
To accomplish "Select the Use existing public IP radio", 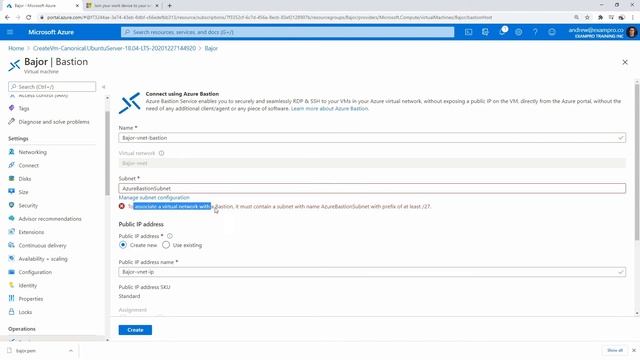I will (166, 245).
